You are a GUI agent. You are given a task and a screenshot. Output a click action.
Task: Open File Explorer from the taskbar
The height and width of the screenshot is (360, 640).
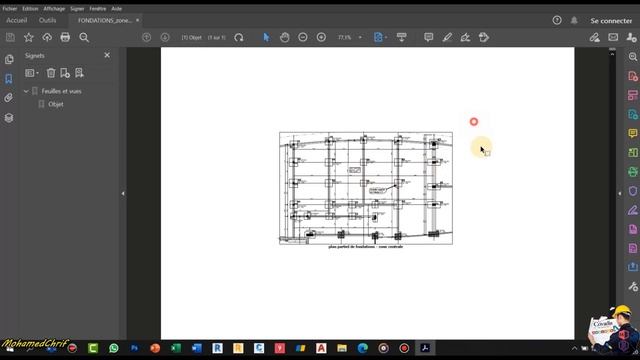click(x=342, y=348)
